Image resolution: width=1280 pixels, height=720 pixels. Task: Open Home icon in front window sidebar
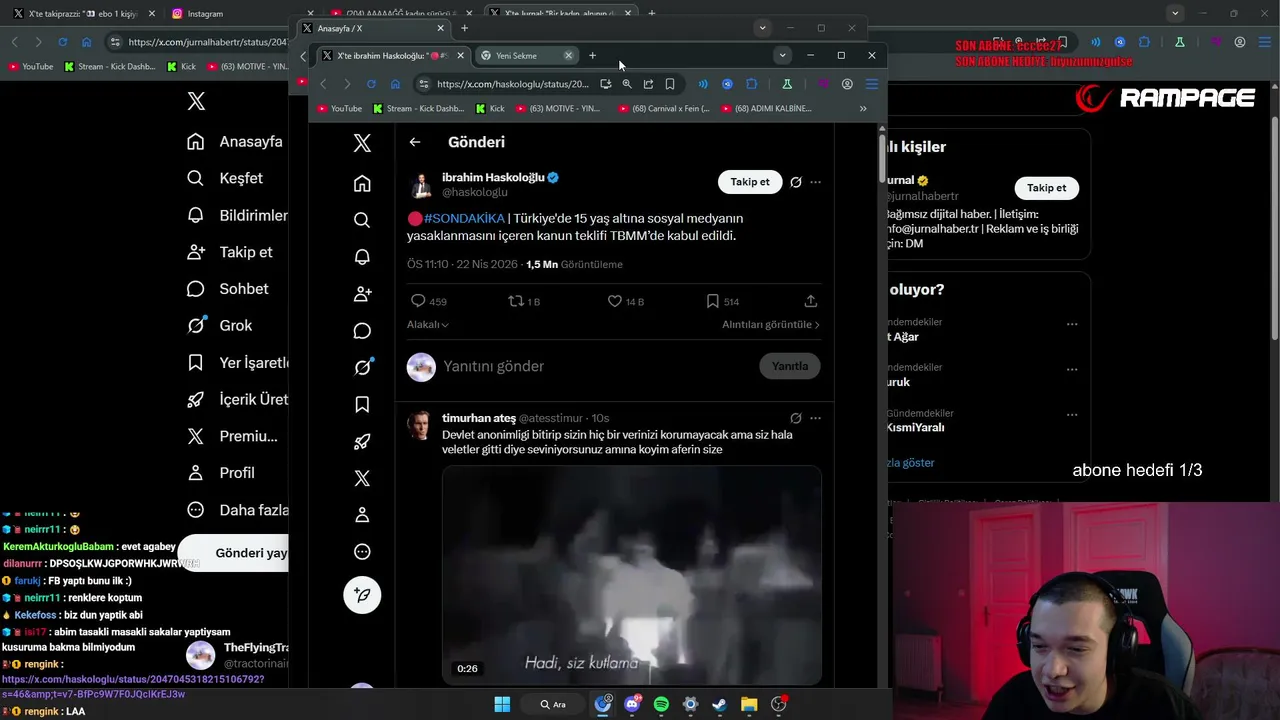(362, 183)
